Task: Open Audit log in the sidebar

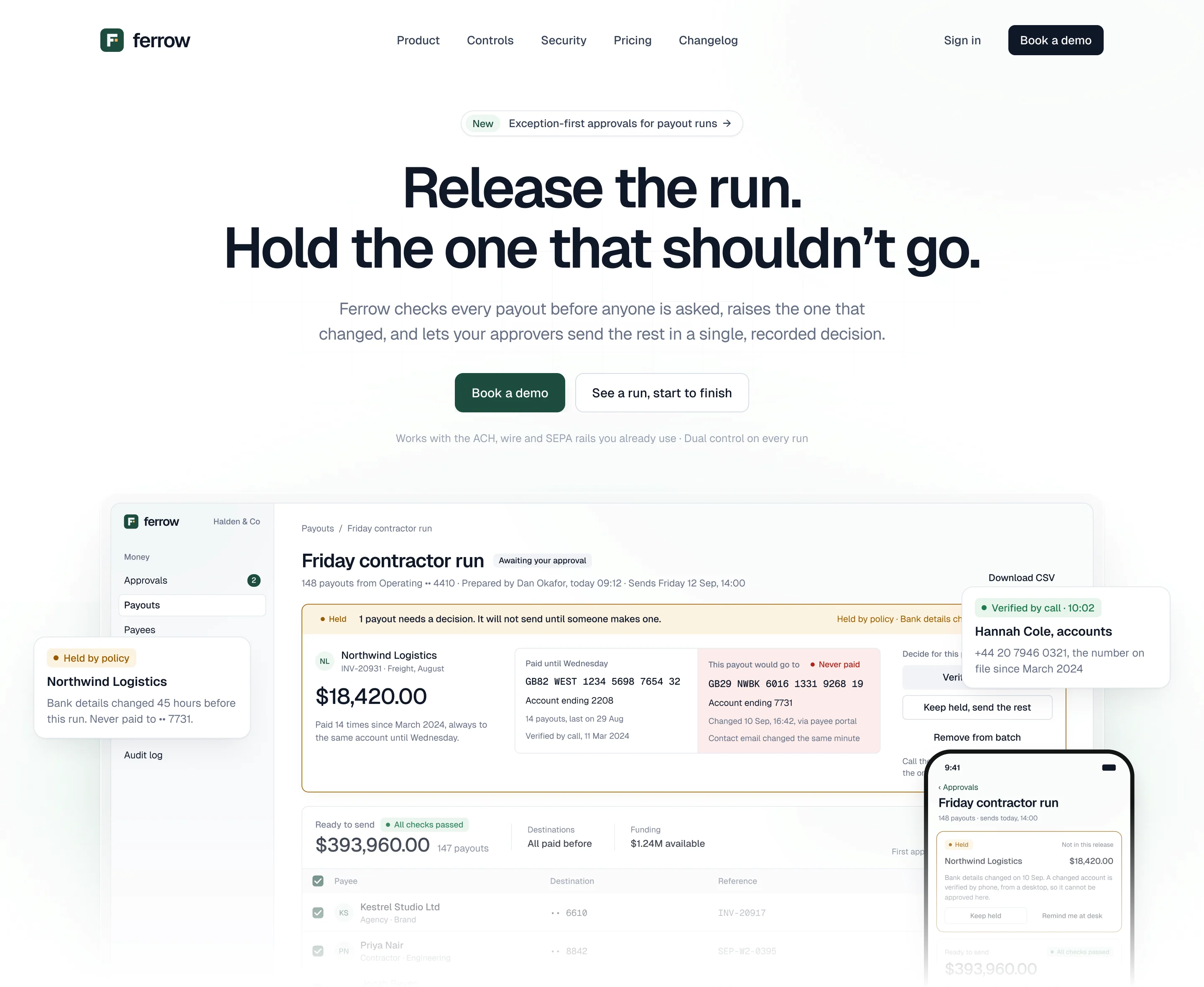Action: [x=143, y=755]
